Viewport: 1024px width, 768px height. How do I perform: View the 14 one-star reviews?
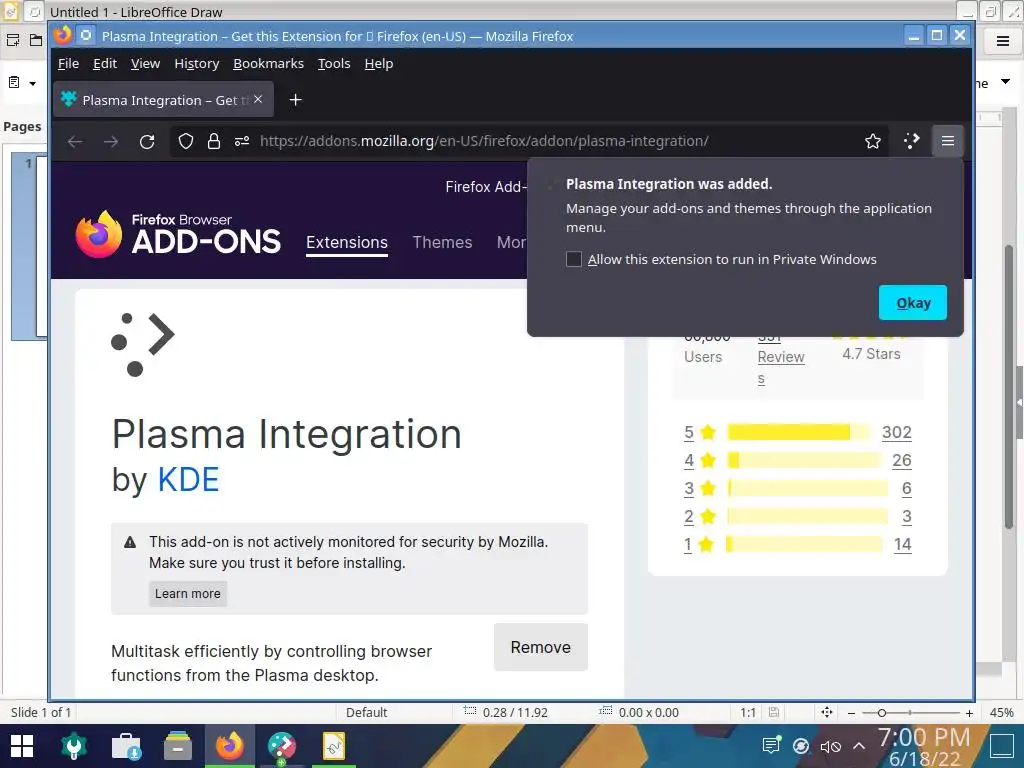click(903, 545)
